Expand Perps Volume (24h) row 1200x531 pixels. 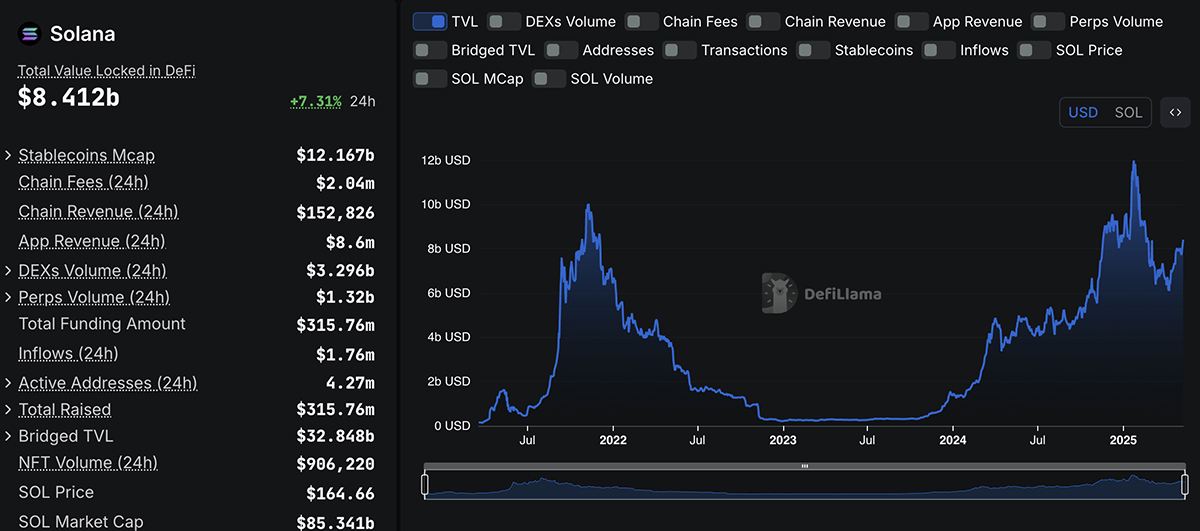pos(9,297)
